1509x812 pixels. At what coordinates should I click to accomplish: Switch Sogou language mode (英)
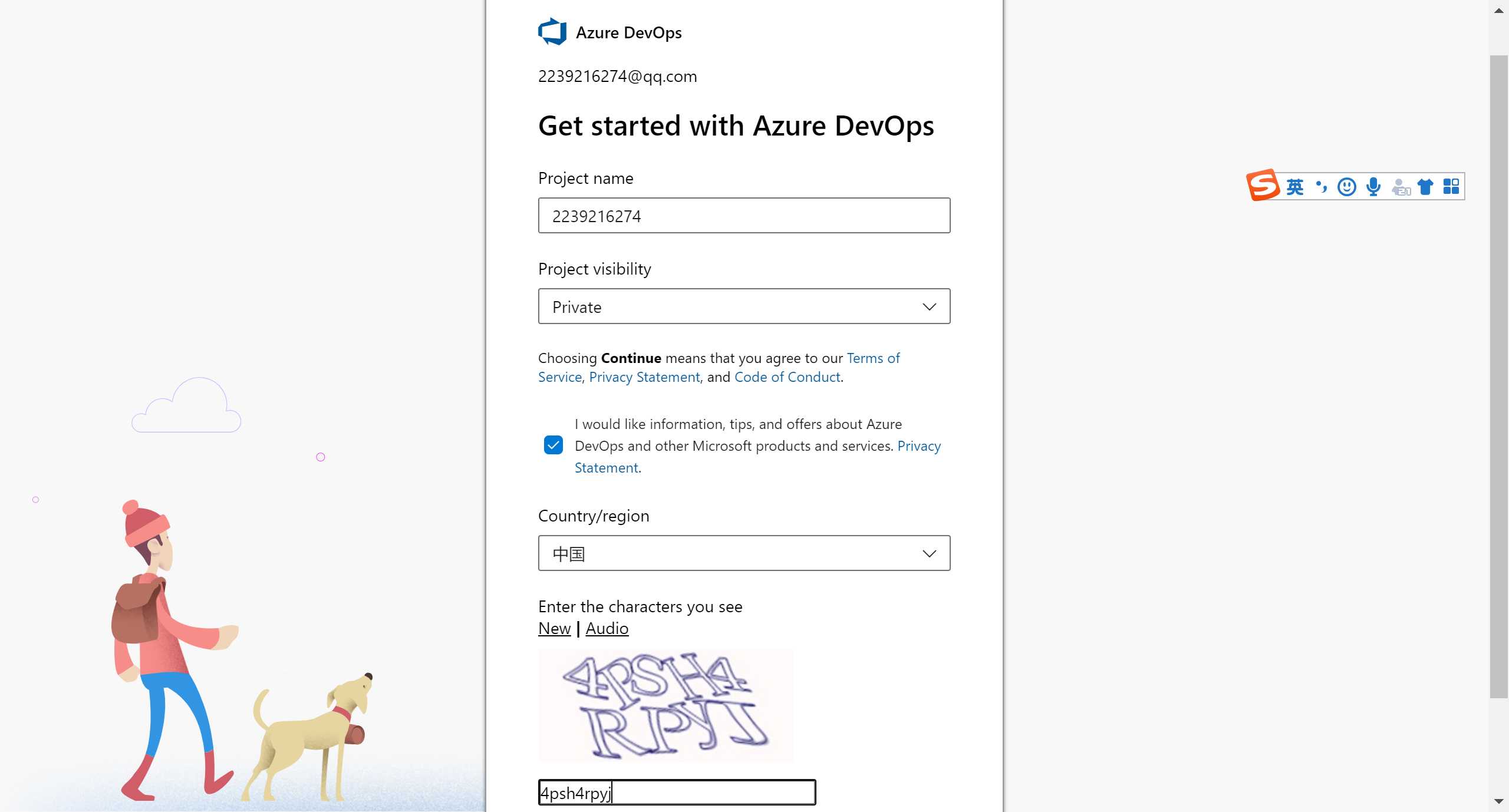pos(1294,187)
